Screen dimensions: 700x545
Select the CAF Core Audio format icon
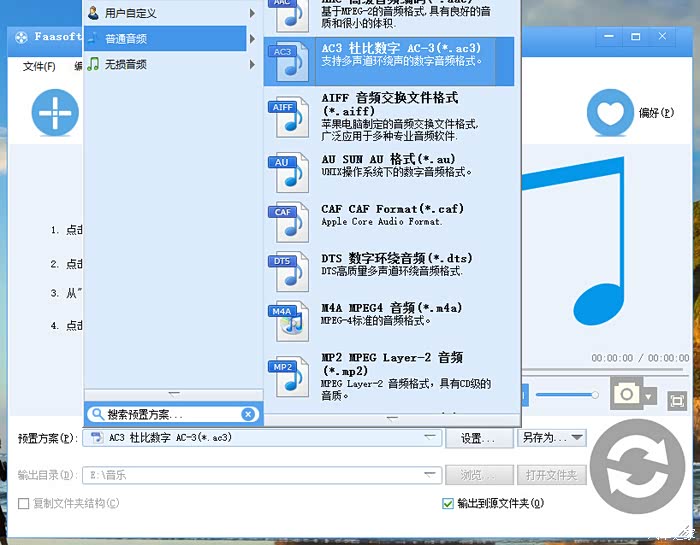(286, 222)
